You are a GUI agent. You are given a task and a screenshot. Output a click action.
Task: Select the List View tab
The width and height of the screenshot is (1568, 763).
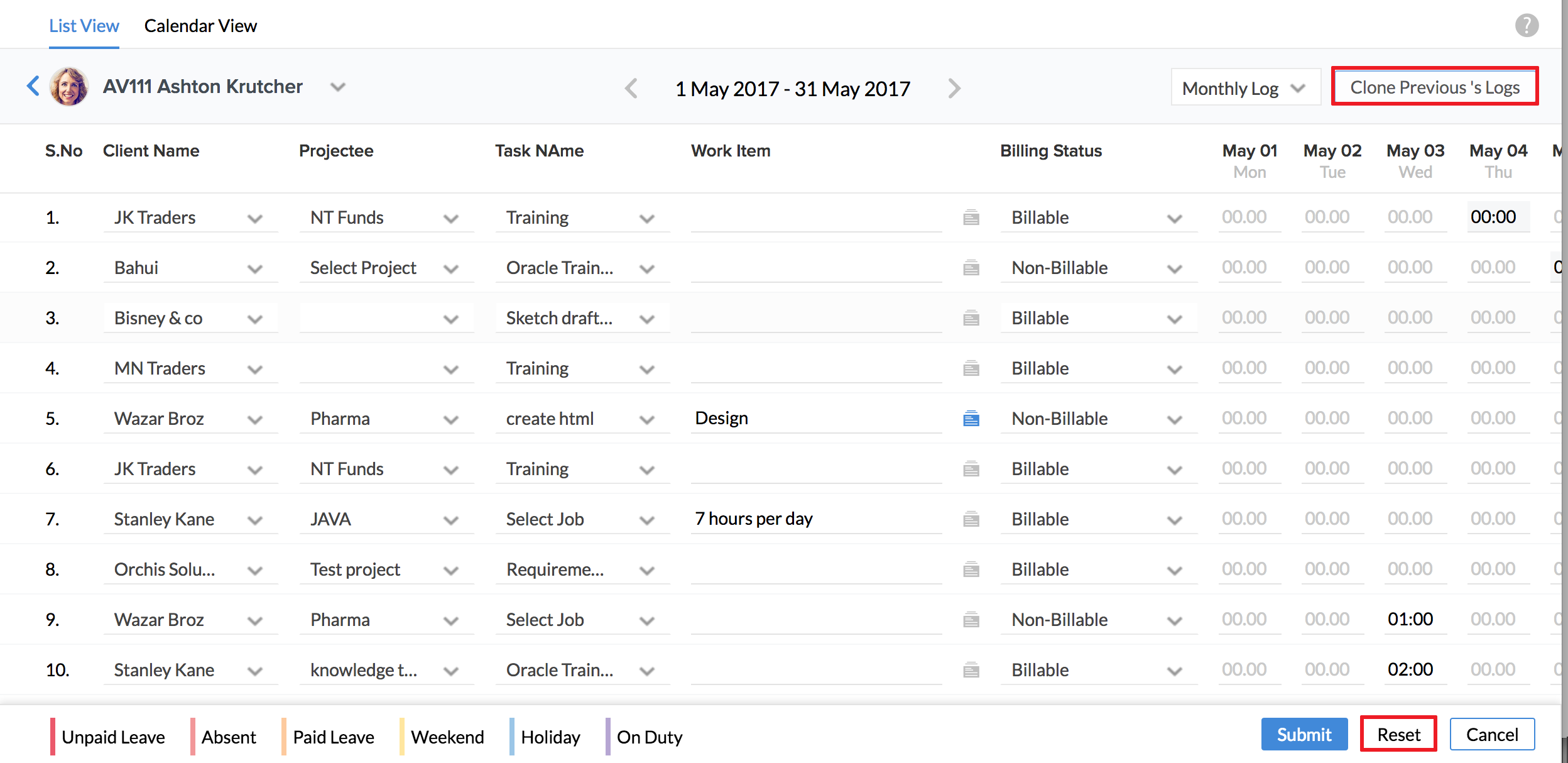pos(84,26)
